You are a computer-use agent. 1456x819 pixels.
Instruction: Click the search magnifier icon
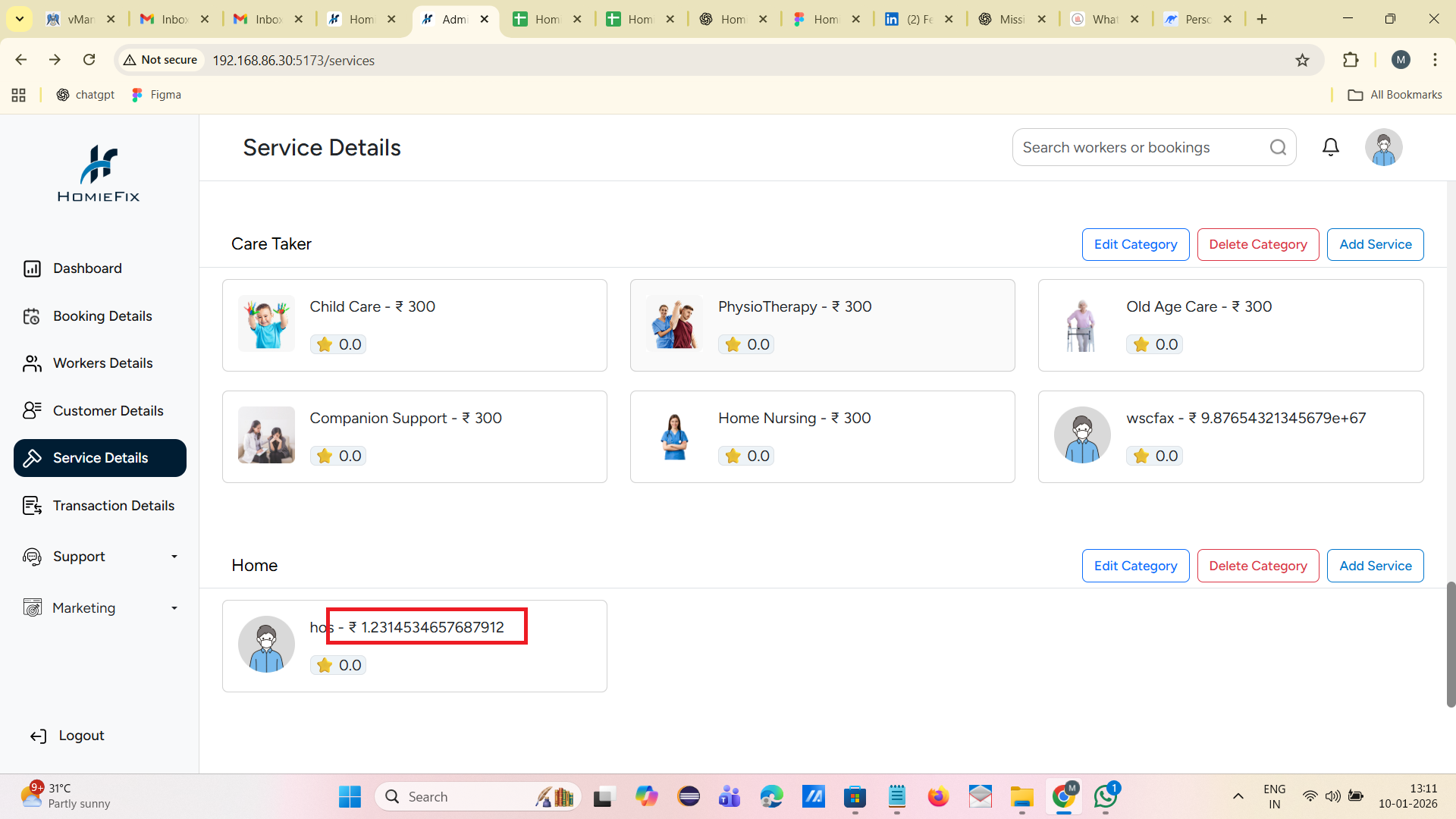pyautogui.click(x=1278, y=147)
